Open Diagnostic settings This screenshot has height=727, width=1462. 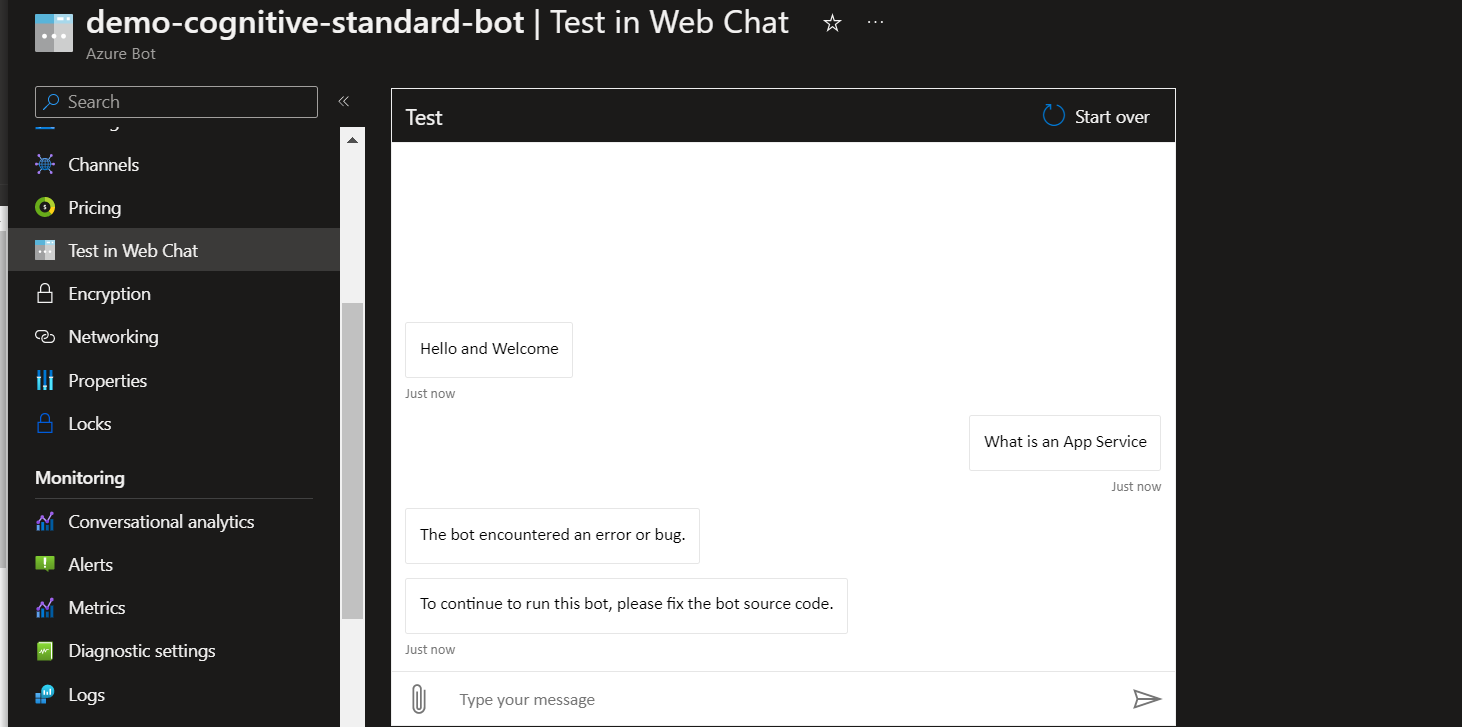pos(142,651)
